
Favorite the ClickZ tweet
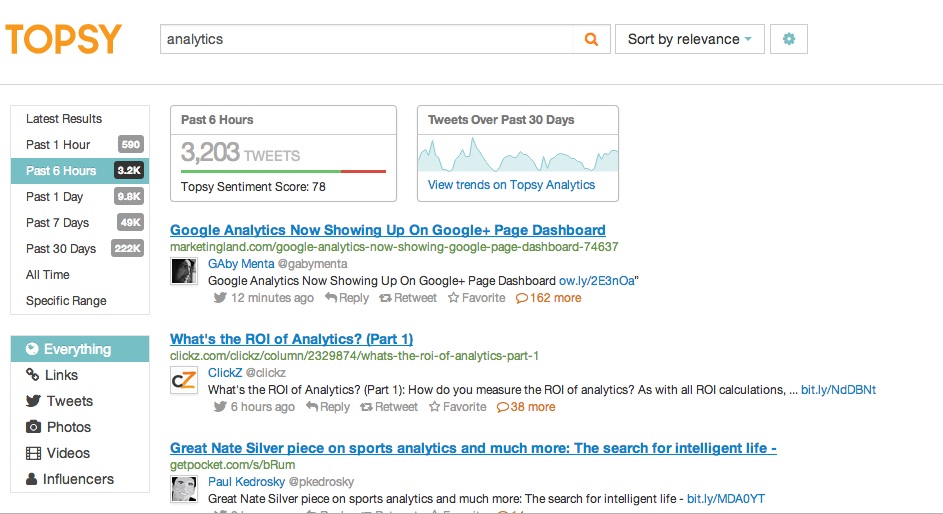pyautogui.click(x=458, y=406)
